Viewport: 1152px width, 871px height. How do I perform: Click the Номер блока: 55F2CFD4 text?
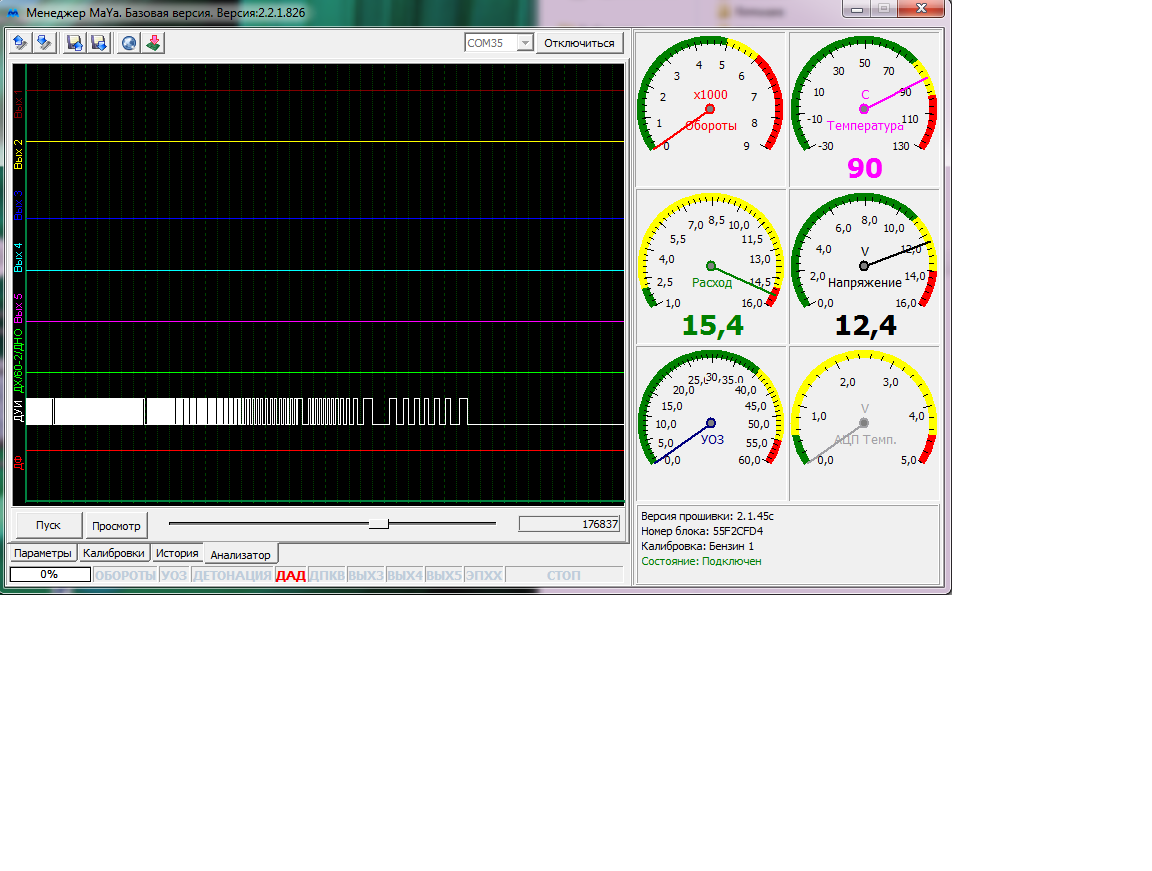coord(702,531)
